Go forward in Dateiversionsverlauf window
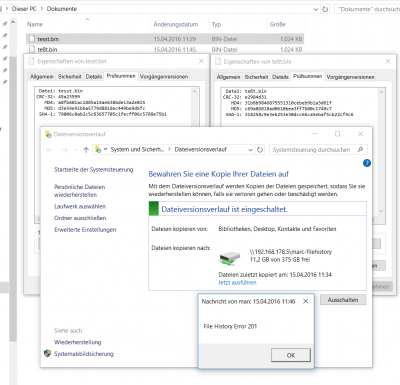This screenshot has height=385, width=400. [x=65, y=150]
